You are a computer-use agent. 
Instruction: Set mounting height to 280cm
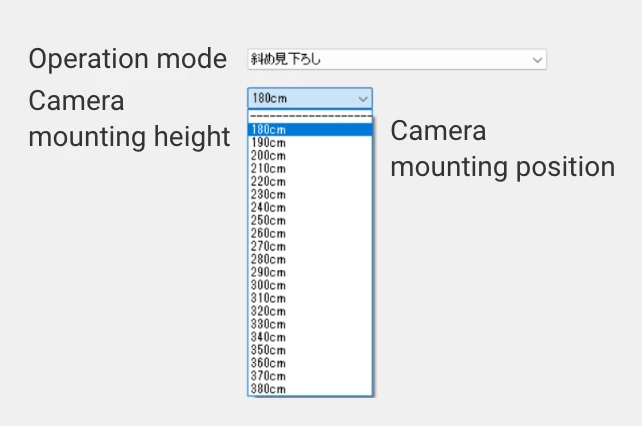(x=310, y=260)
